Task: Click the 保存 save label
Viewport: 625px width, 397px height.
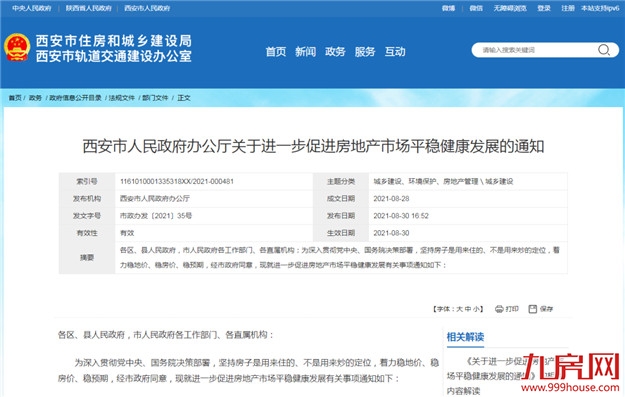Action: coord(546,309)
